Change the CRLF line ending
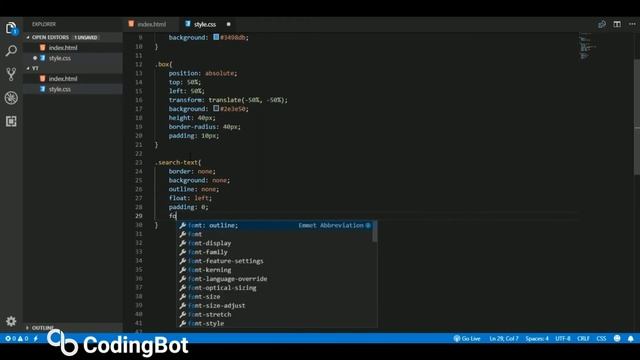 pos(583,339)
